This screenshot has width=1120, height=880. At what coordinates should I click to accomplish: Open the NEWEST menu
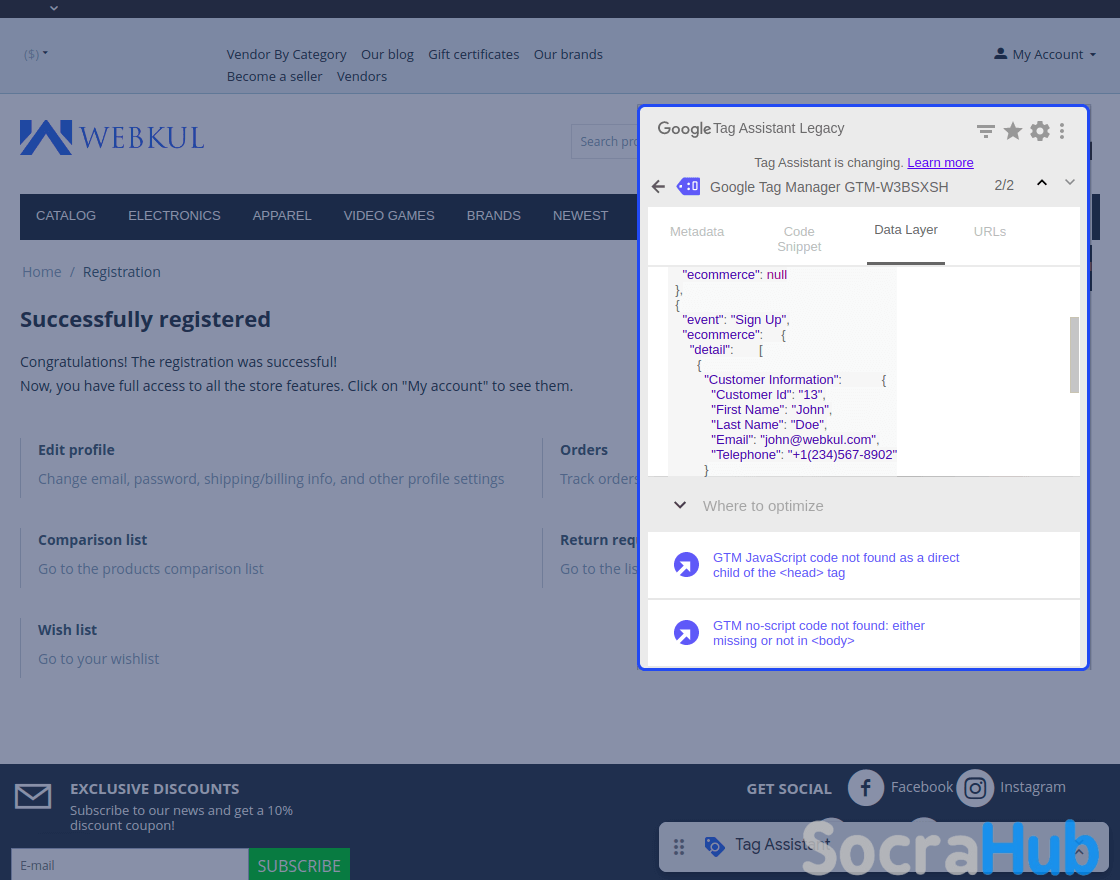pyautogui.click(x=580, y=216)
